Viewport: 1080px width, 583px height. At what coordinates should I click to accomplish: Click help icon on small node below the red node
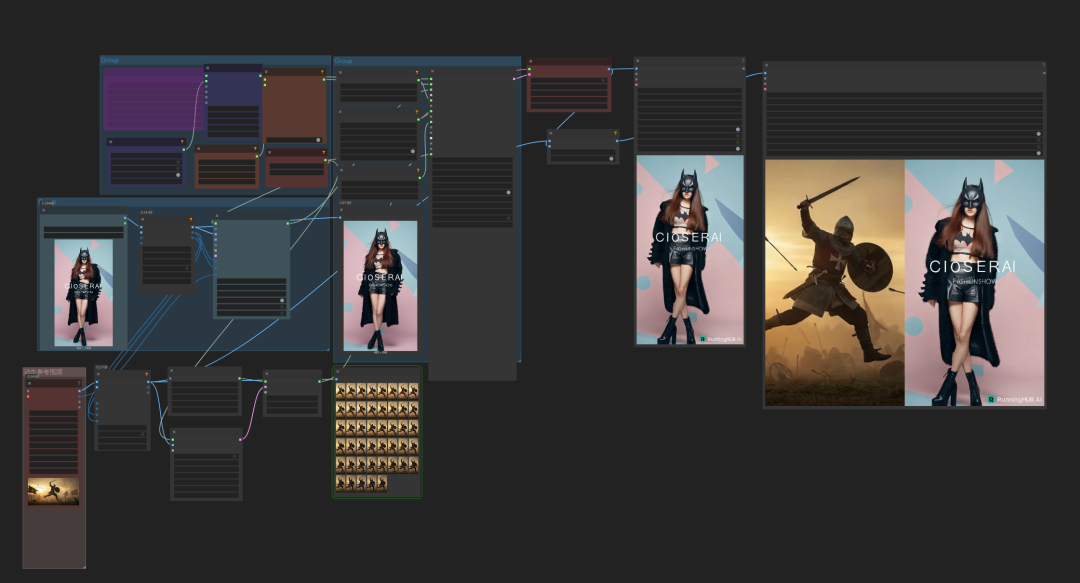point(615,134)
